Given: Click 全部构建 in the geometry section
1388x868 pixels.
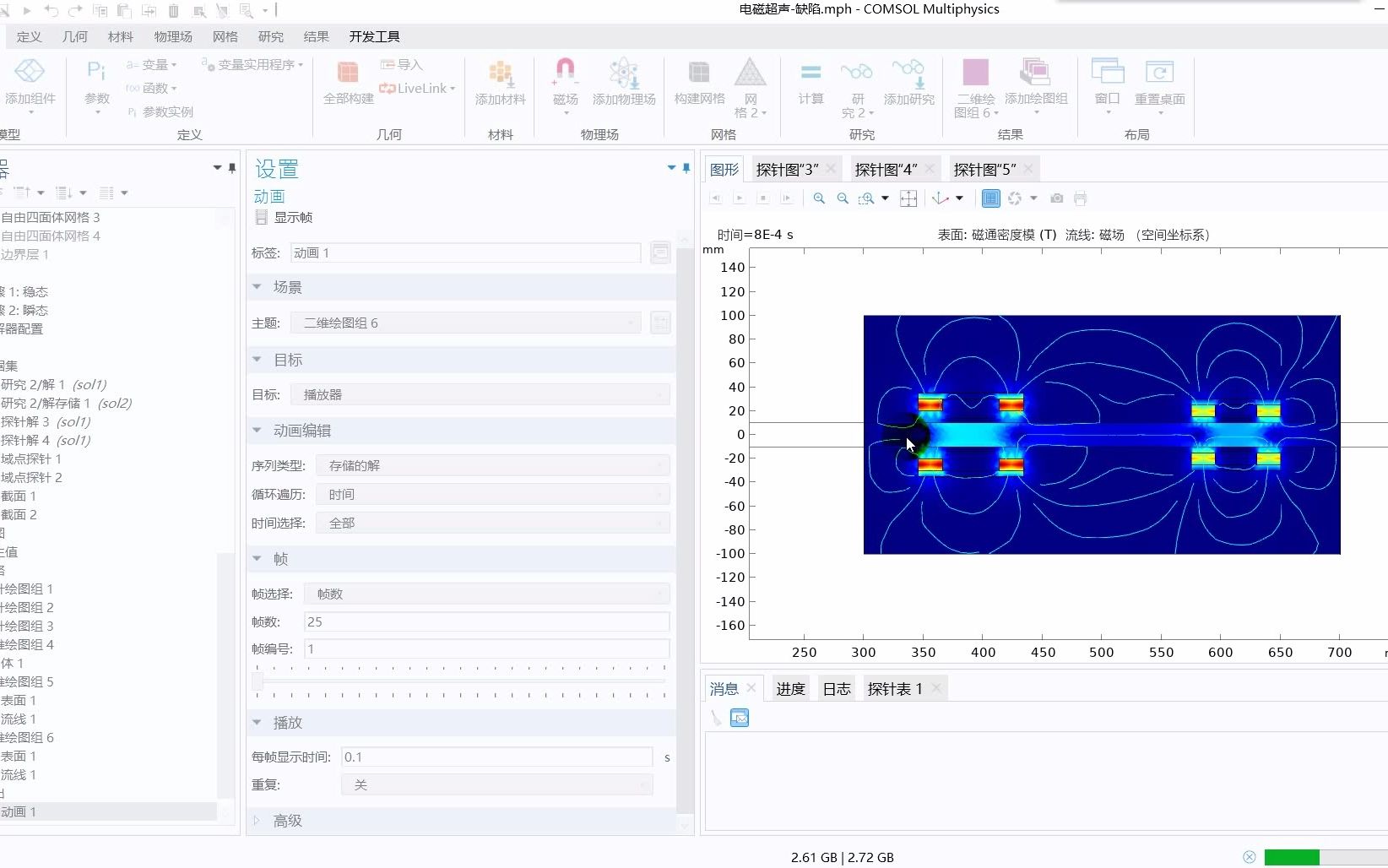Looking at the screenshot, I should tap(348, 80).
